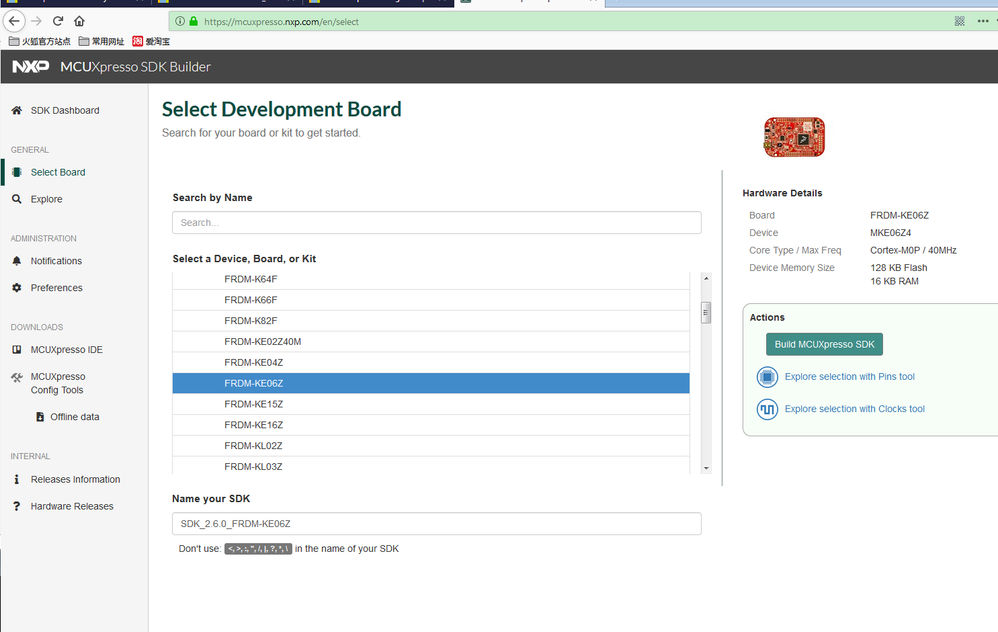Click Build MCUXpresso SDK button
Screen dimensions: 998x632
coord(824,344)
